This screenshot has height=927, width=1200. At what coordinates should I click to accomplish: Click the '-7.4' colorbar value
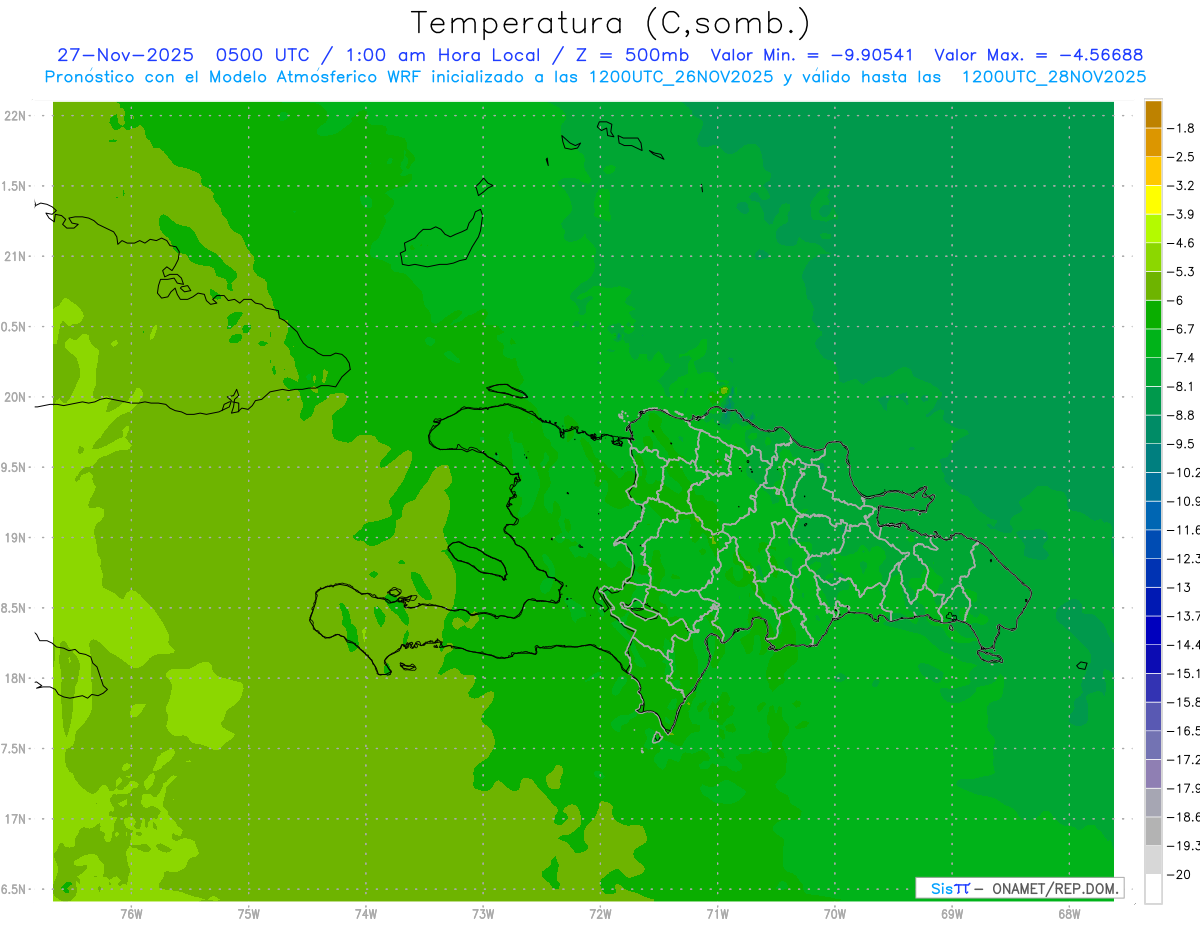[x=1180, y=358]
